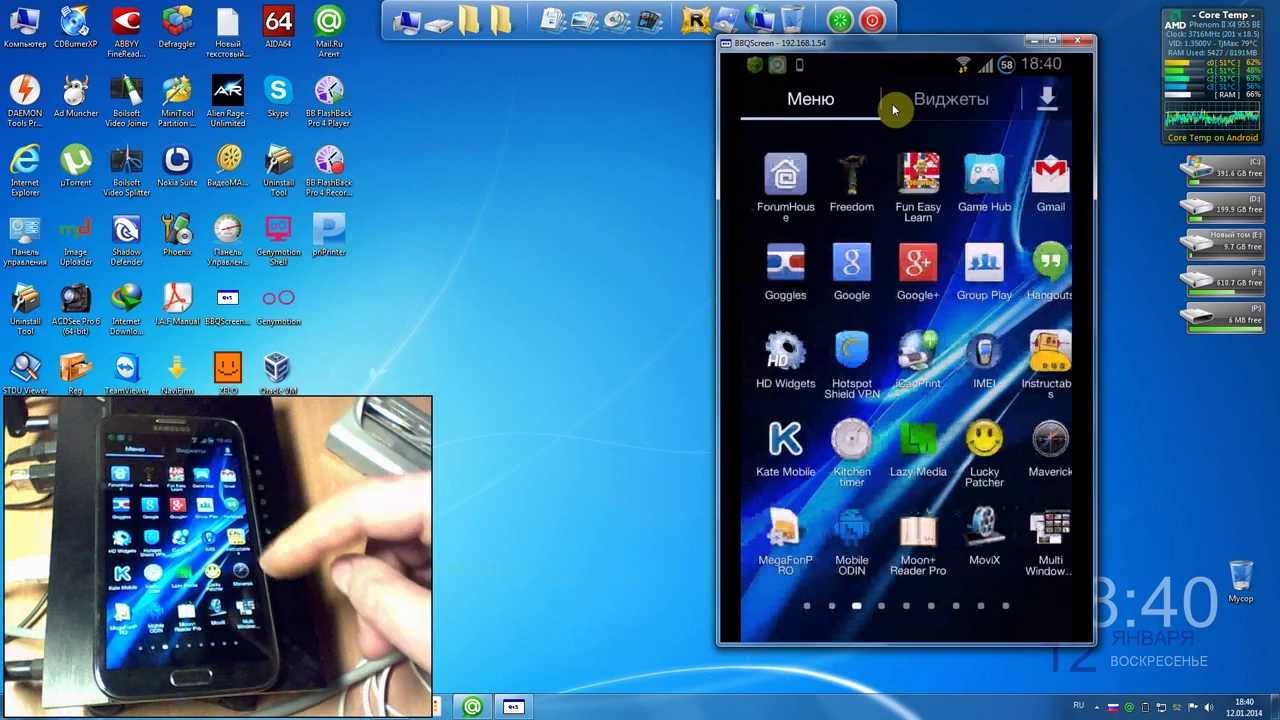Open Mail.Ru Agent in the taskbar

[x=472, y=707]
